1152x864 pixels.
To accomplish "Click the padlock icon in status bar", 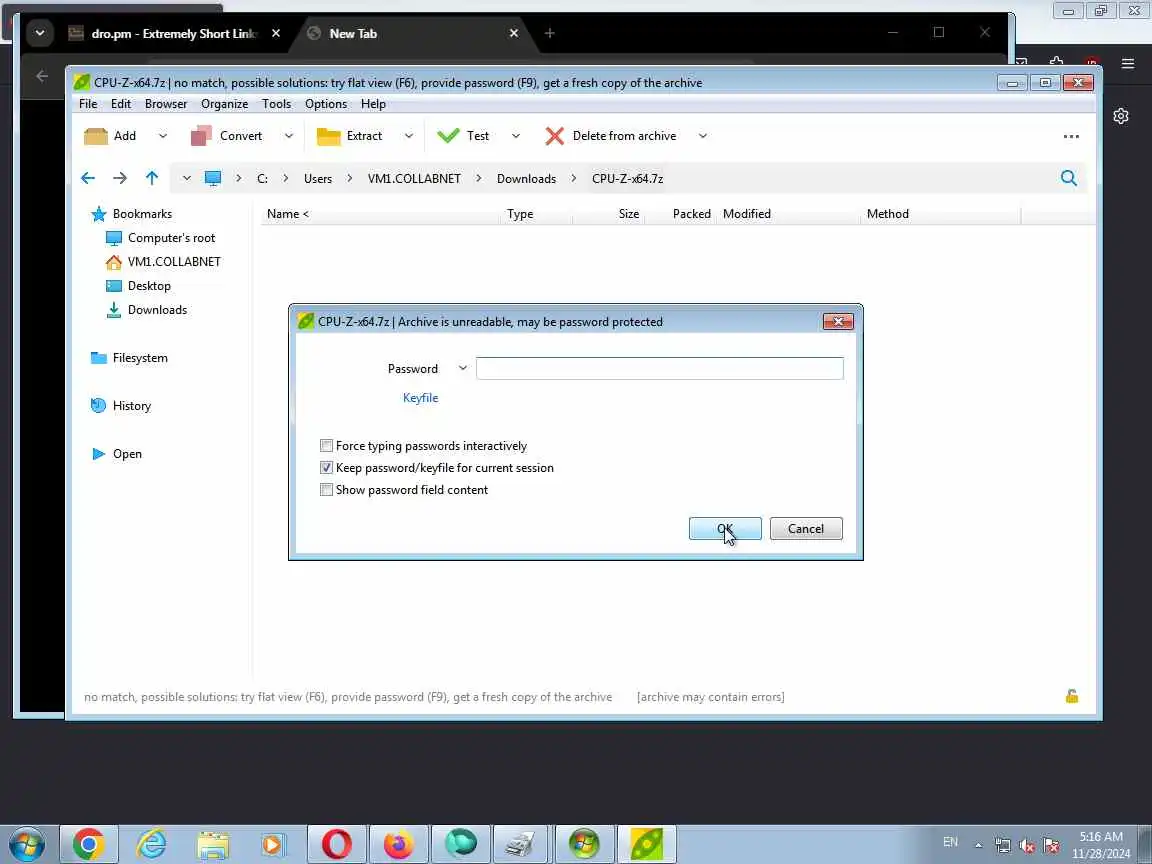I will point(1072,696).
